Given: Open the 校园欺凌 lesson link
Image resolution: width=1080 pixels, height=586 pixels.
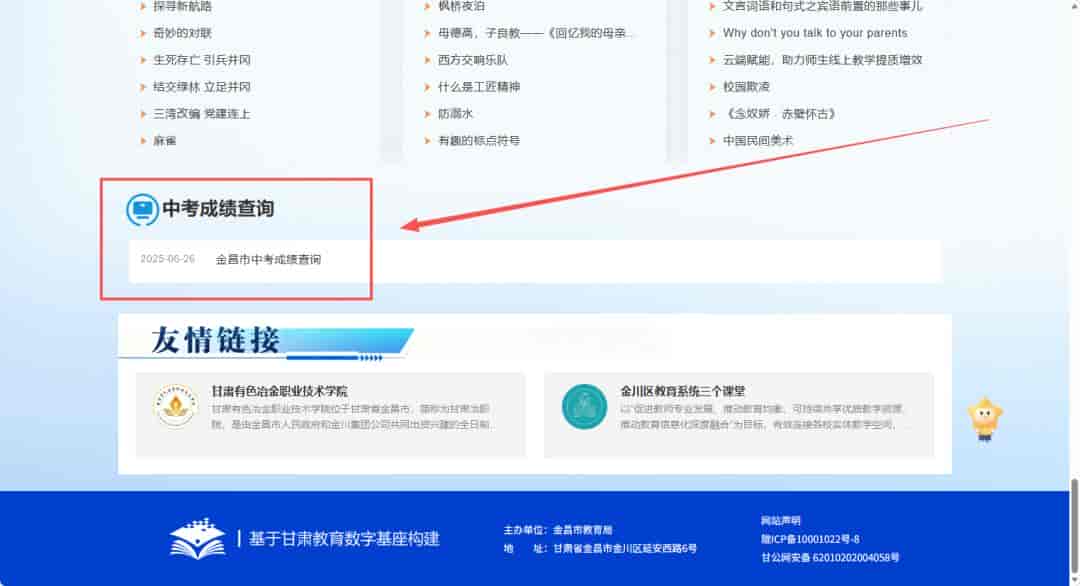Looking at the screenshot, I should 746,87.
